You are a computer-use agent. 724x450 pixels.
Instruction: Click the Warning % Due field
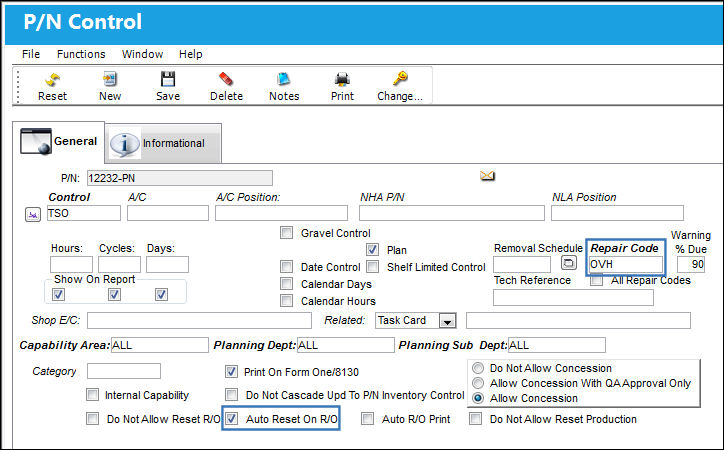coord(691,264)
